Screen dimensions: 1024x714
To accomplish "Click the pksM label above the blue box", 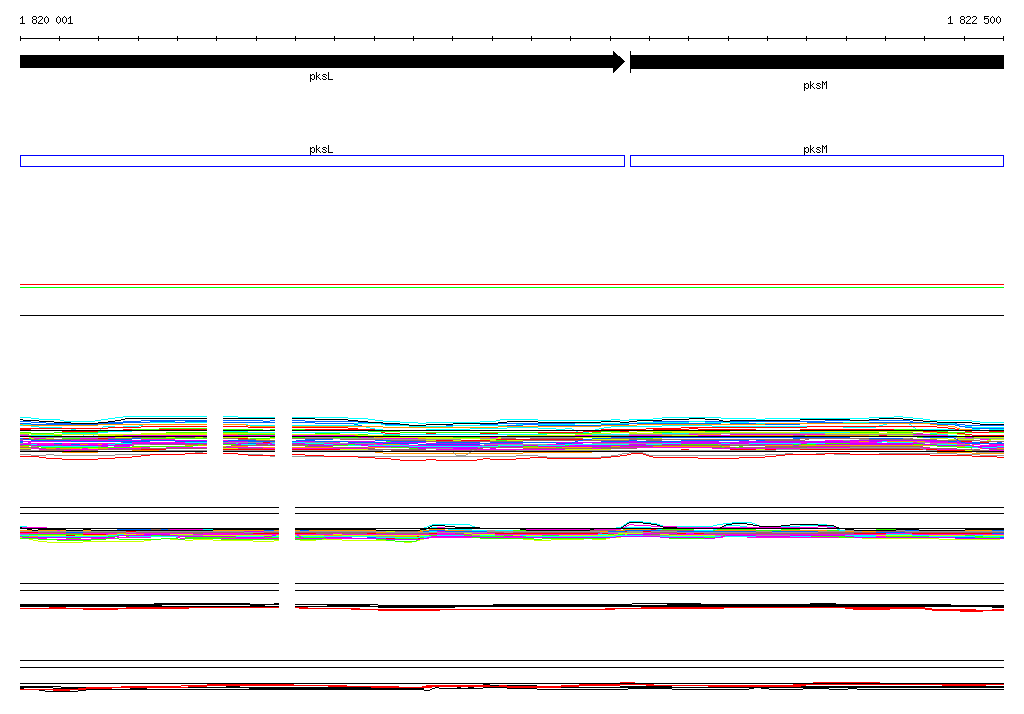I will [x=815, y=149].
